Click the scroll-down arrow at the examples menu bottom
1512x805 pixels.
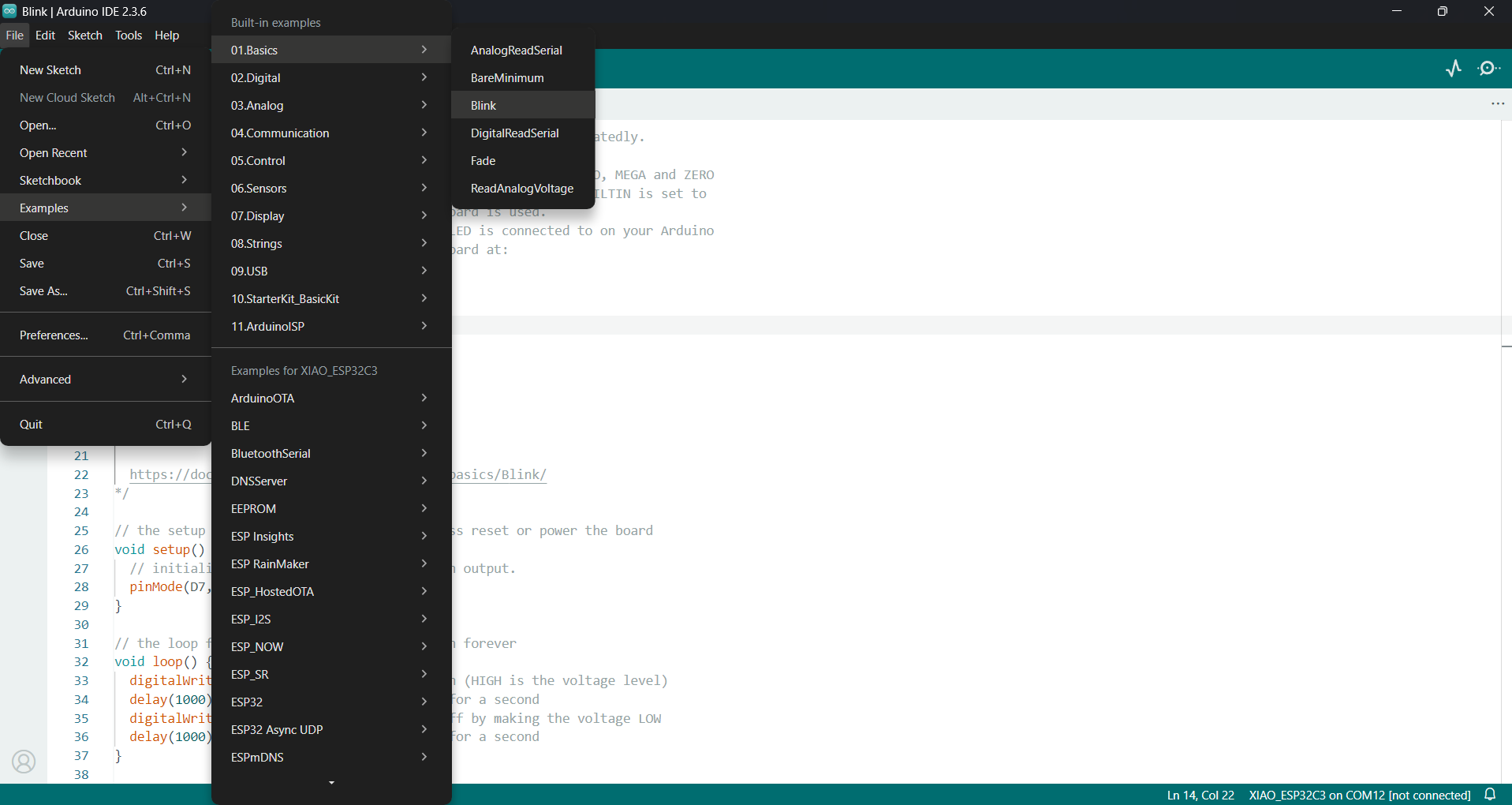coord(331,783)
